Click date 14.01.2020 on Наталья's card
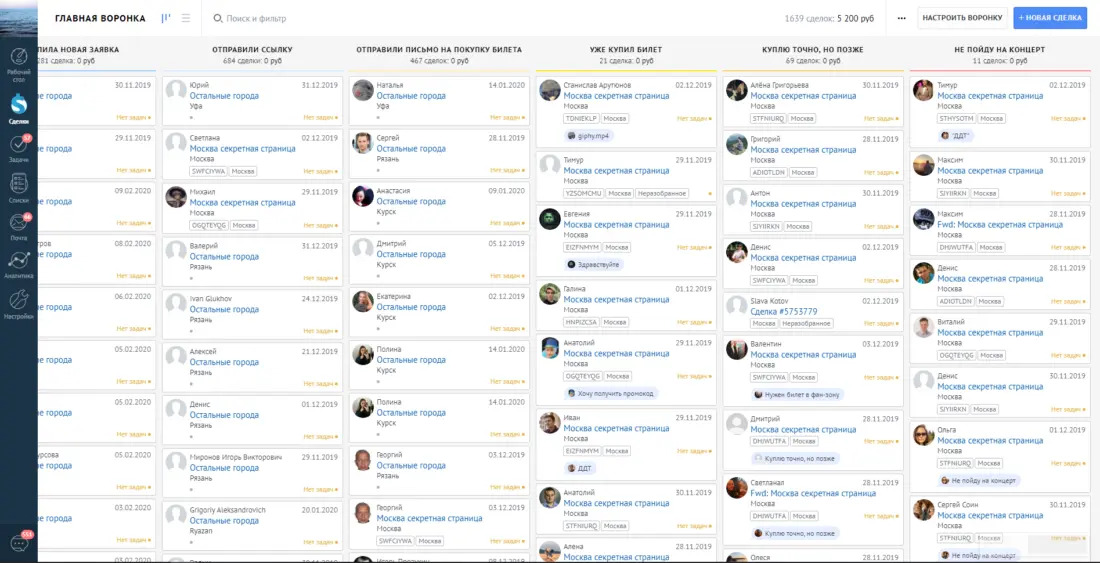 (506, 85)
